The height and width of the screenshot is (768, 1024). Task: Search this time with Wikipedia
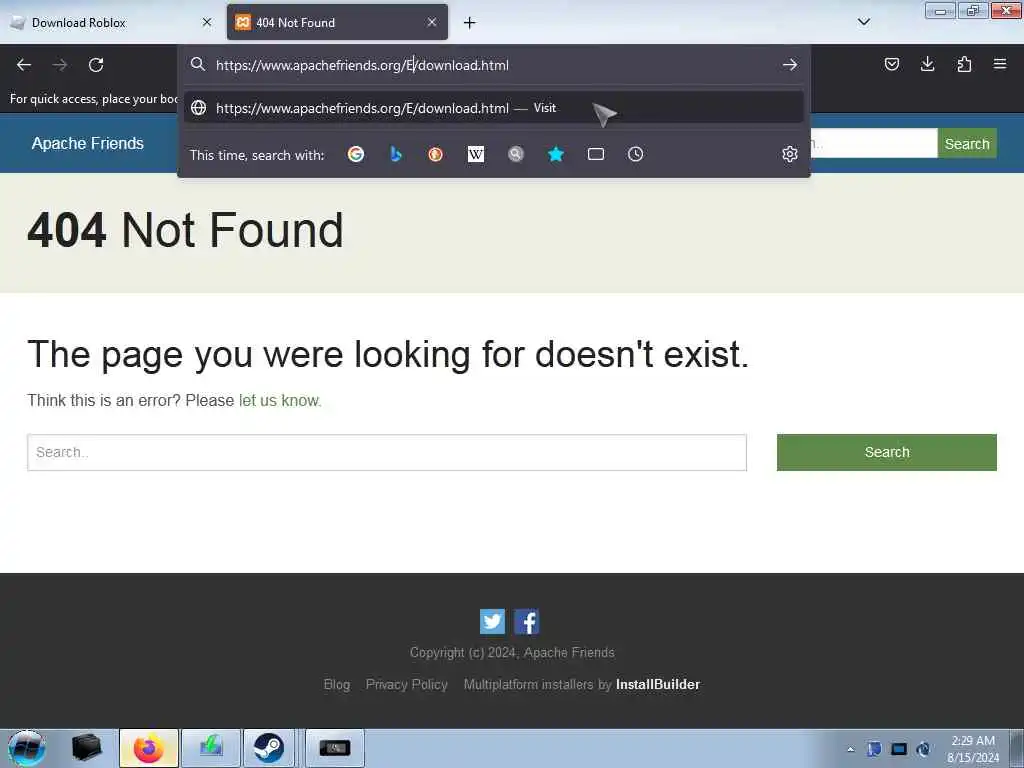pyautogui.click(x=476, y=154)
